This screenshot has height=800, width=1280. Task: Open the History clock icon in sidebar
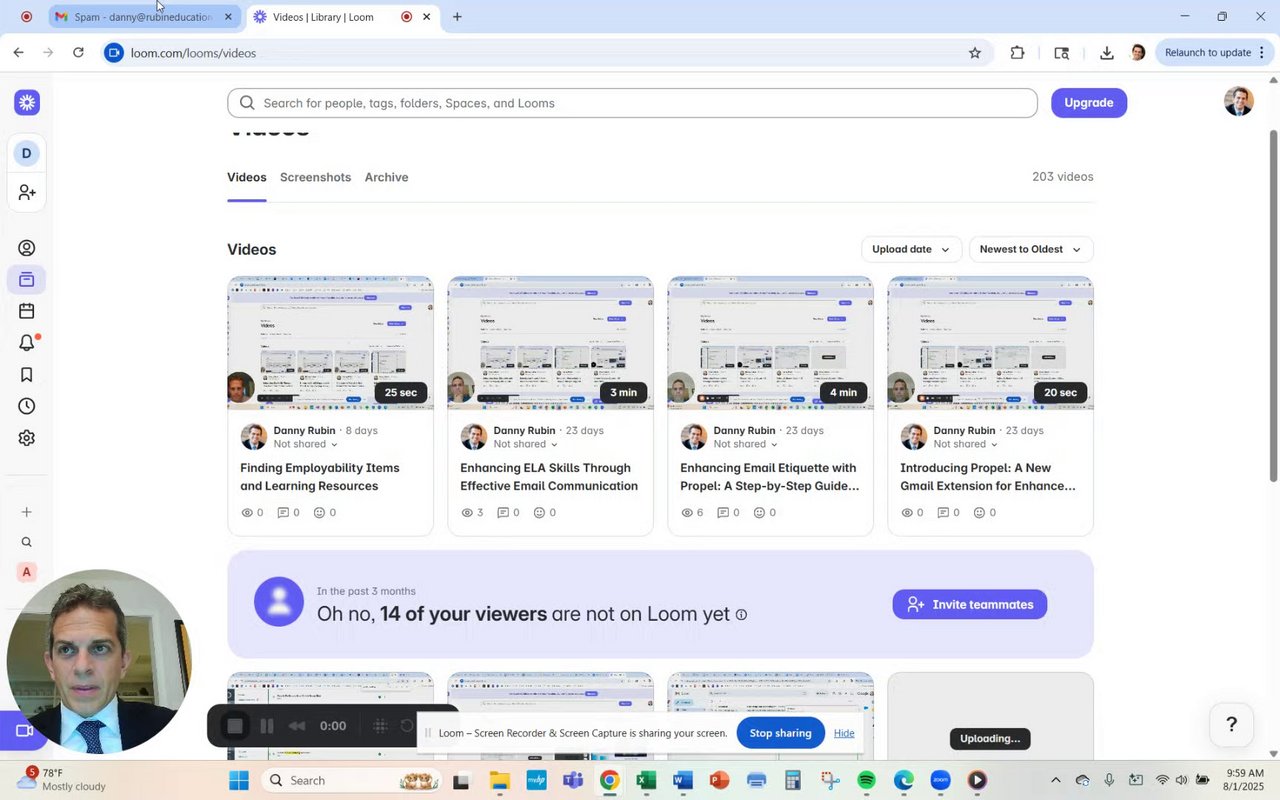coord(27,406)
